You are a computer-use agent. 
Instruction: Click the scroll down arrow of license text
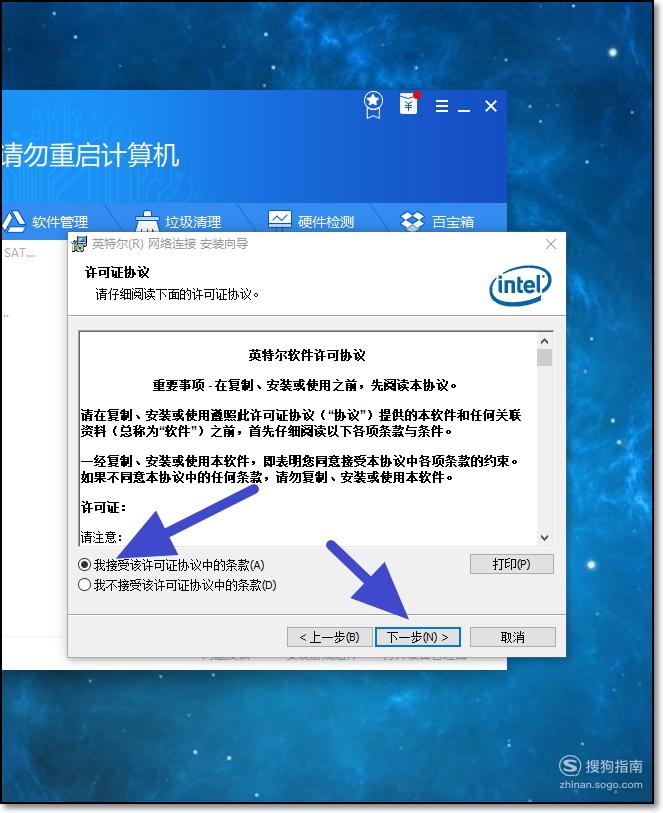tap(544, 538)
